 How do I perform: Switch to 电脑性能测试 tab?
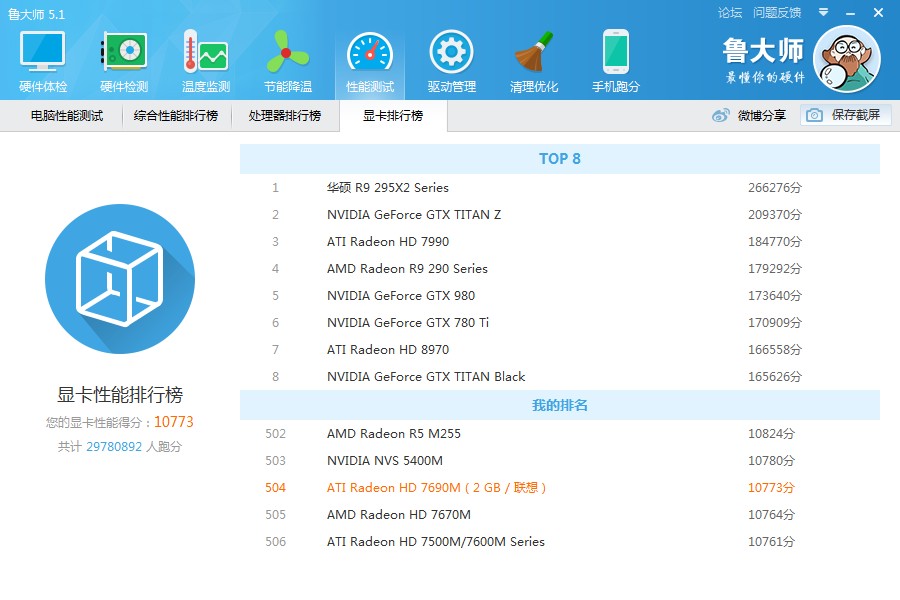pos(67,115)
